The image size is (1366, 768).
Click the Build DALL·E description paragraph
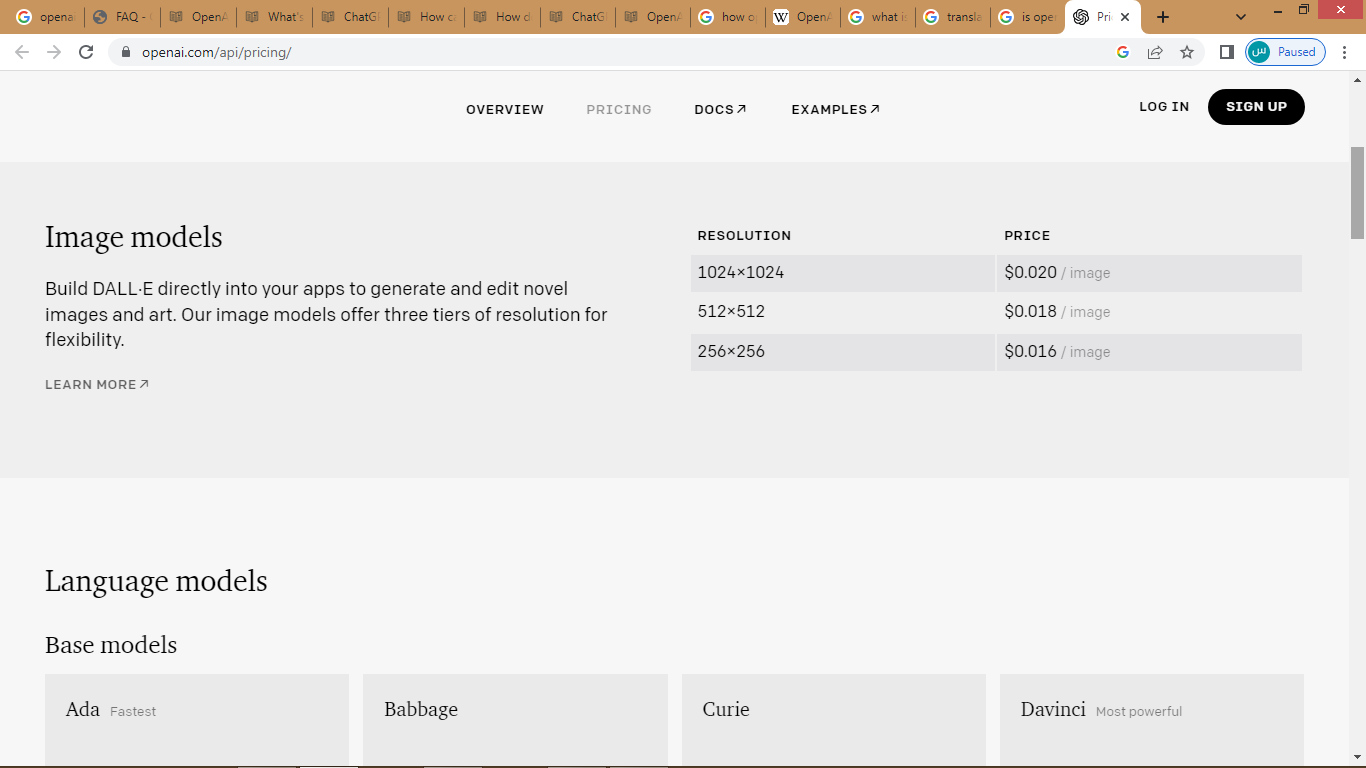[x=326, y=314]
